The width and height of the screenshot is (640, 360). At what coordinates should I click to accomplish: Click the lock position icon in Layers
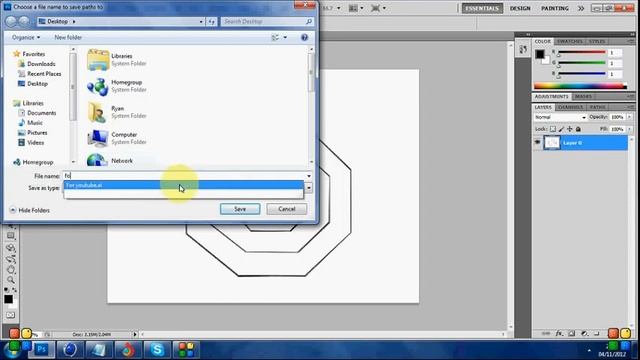tap(569, 129)
